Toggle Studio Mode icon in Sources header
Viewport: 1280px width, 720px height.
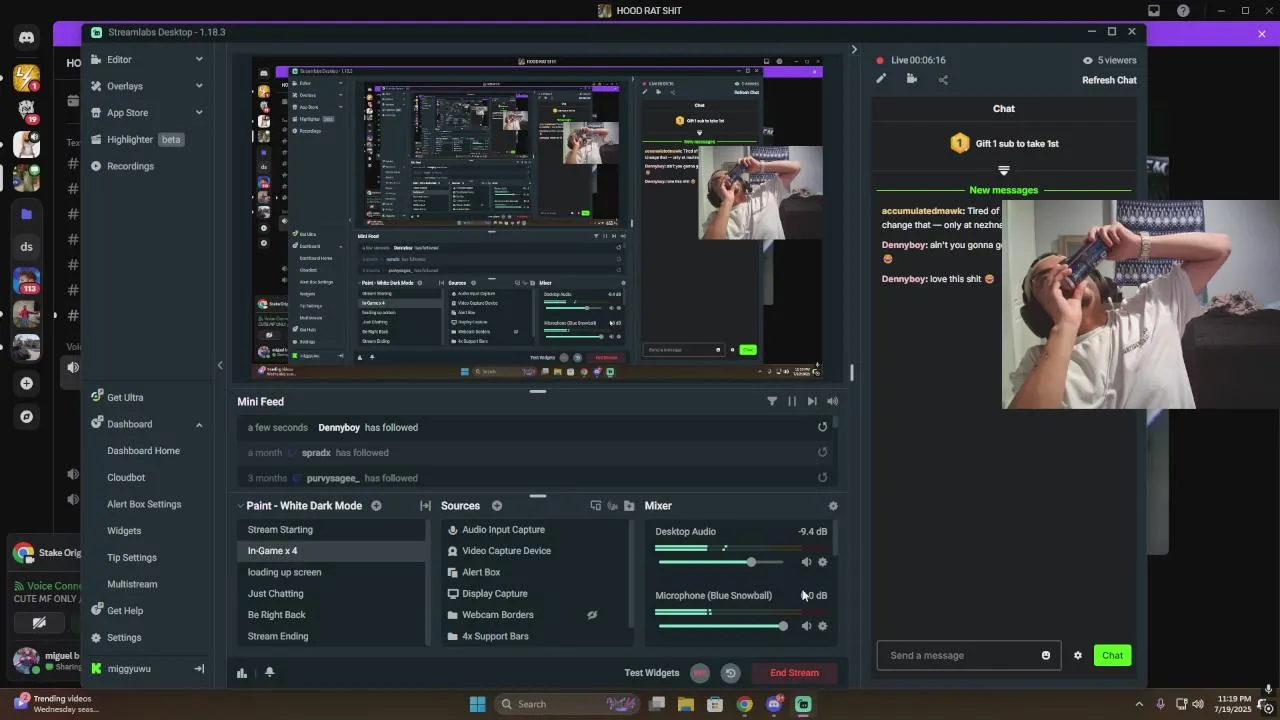click(596, 506)
